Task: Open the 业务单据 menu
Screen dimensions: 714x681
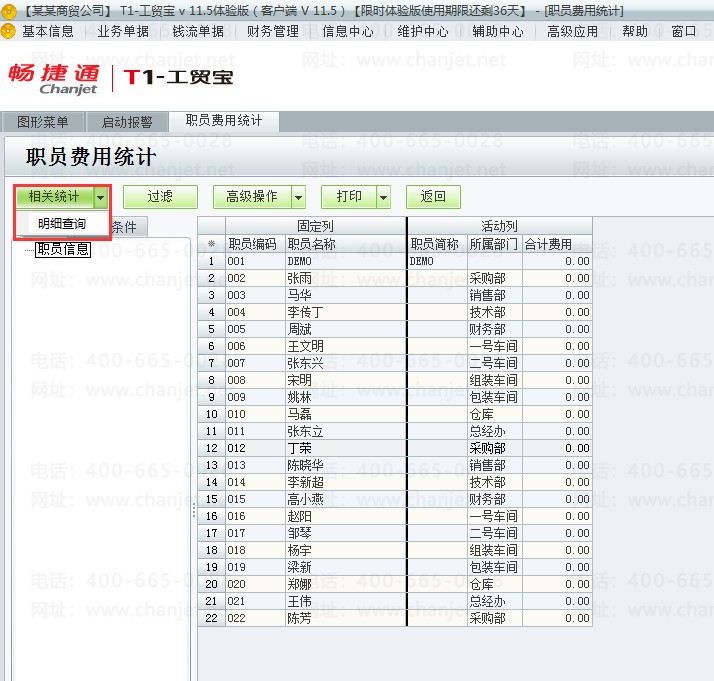Action: tap(123, 31)
